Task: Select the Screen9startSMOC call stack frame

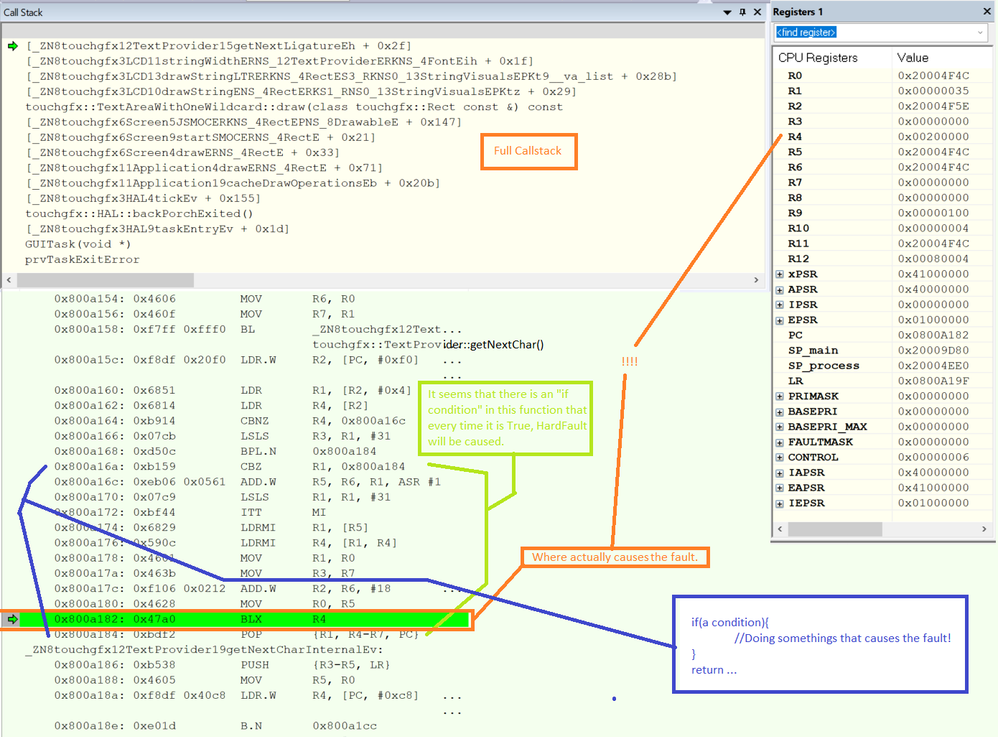Action: tap(200, 137)
